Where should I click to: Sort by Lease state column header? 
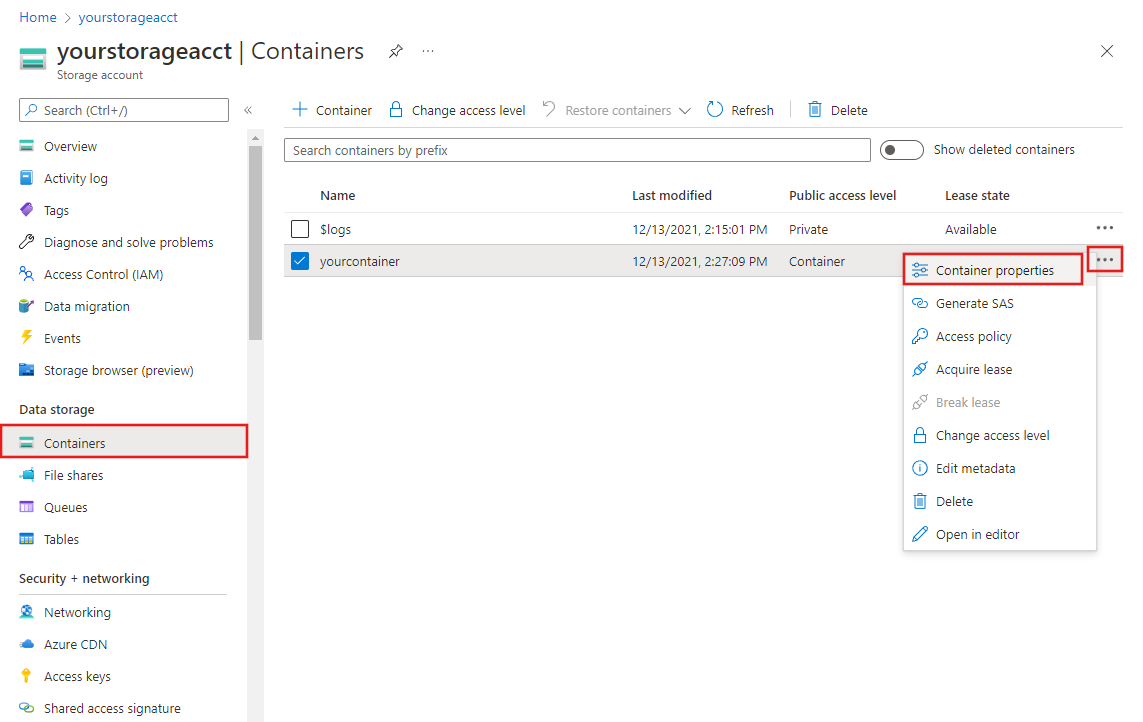(x=977, y=195)
